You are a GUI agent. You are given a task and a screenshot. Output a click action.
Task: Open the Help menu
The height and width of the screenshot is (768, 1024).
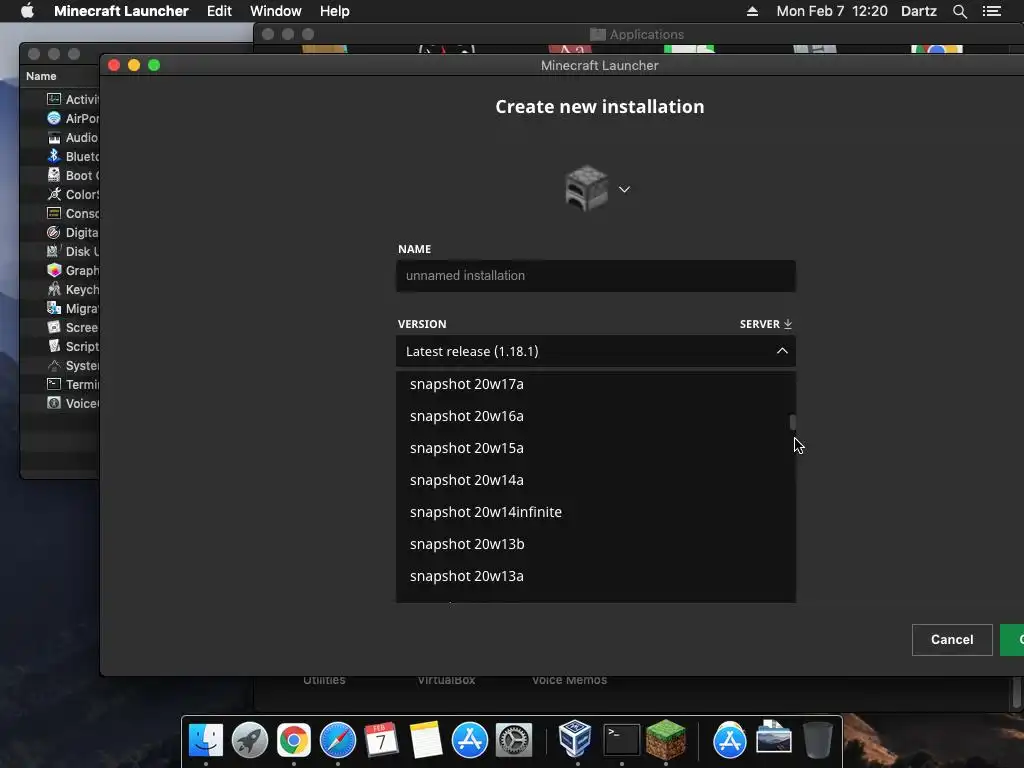click(x=334, y=11)
